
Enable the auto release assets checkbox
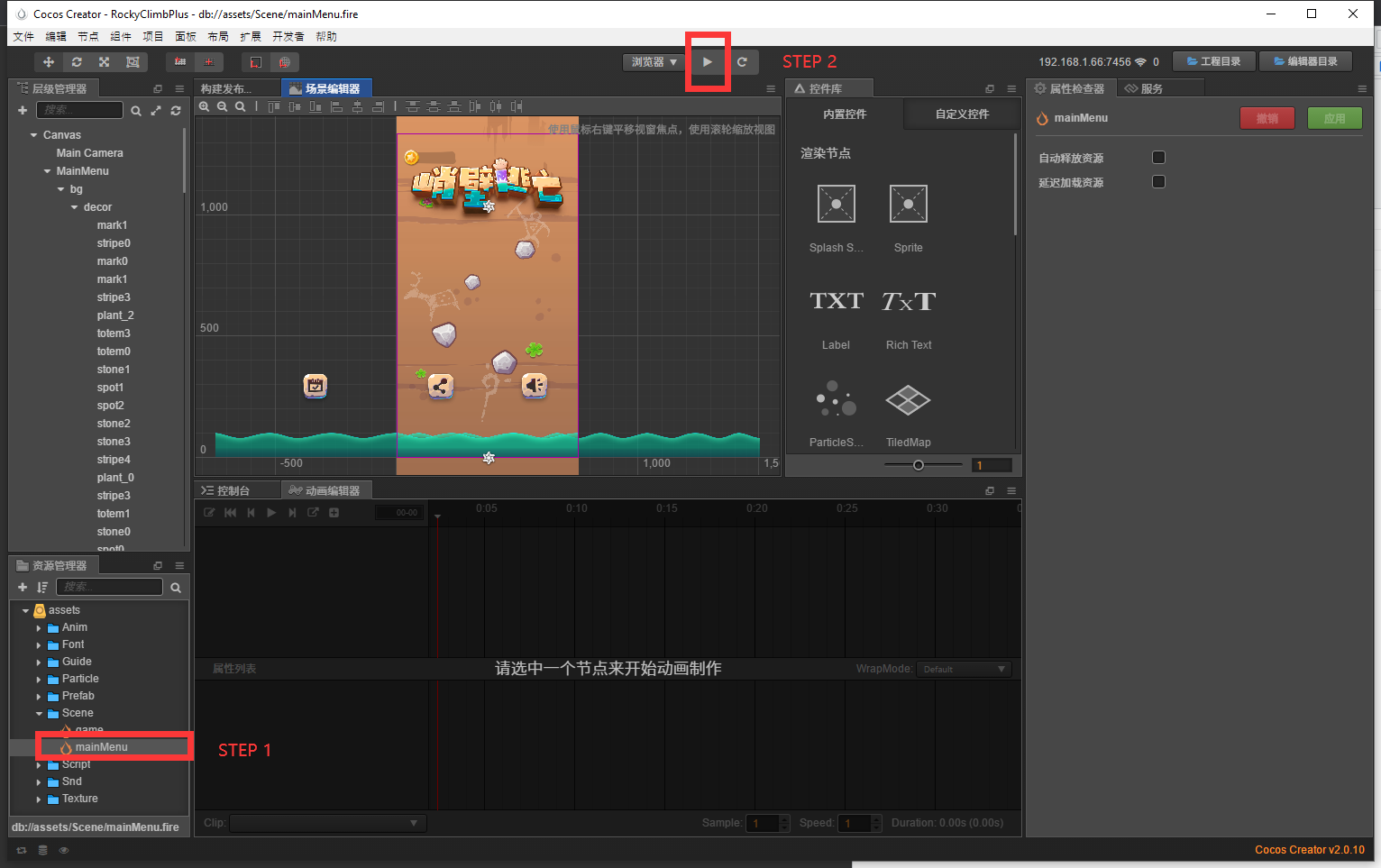[1159, 158]
